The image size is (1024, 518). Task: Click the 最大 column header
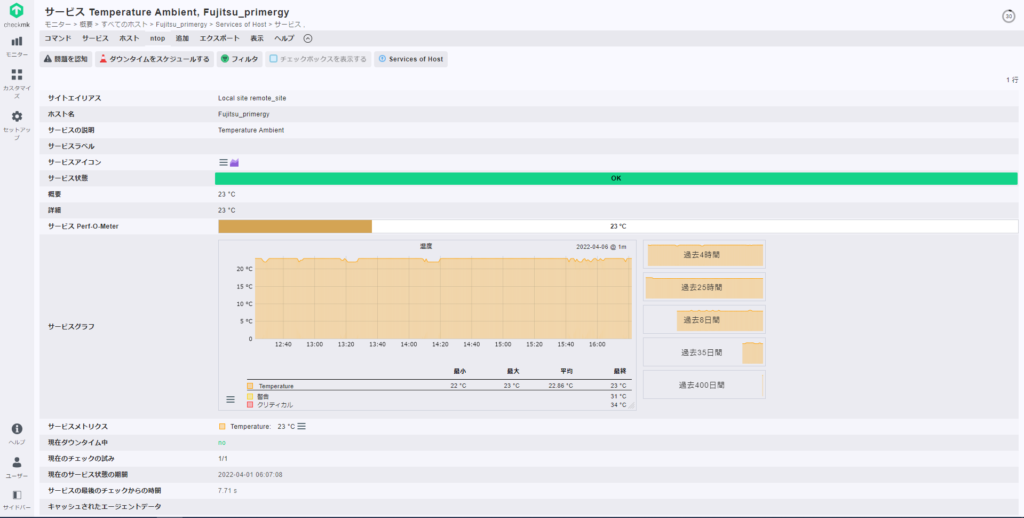coord(513,371)
